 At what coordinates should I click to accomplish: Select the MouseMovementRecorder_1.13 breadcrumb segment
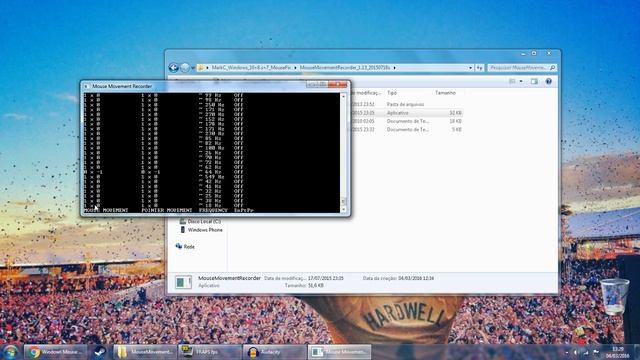click(345, 68)
